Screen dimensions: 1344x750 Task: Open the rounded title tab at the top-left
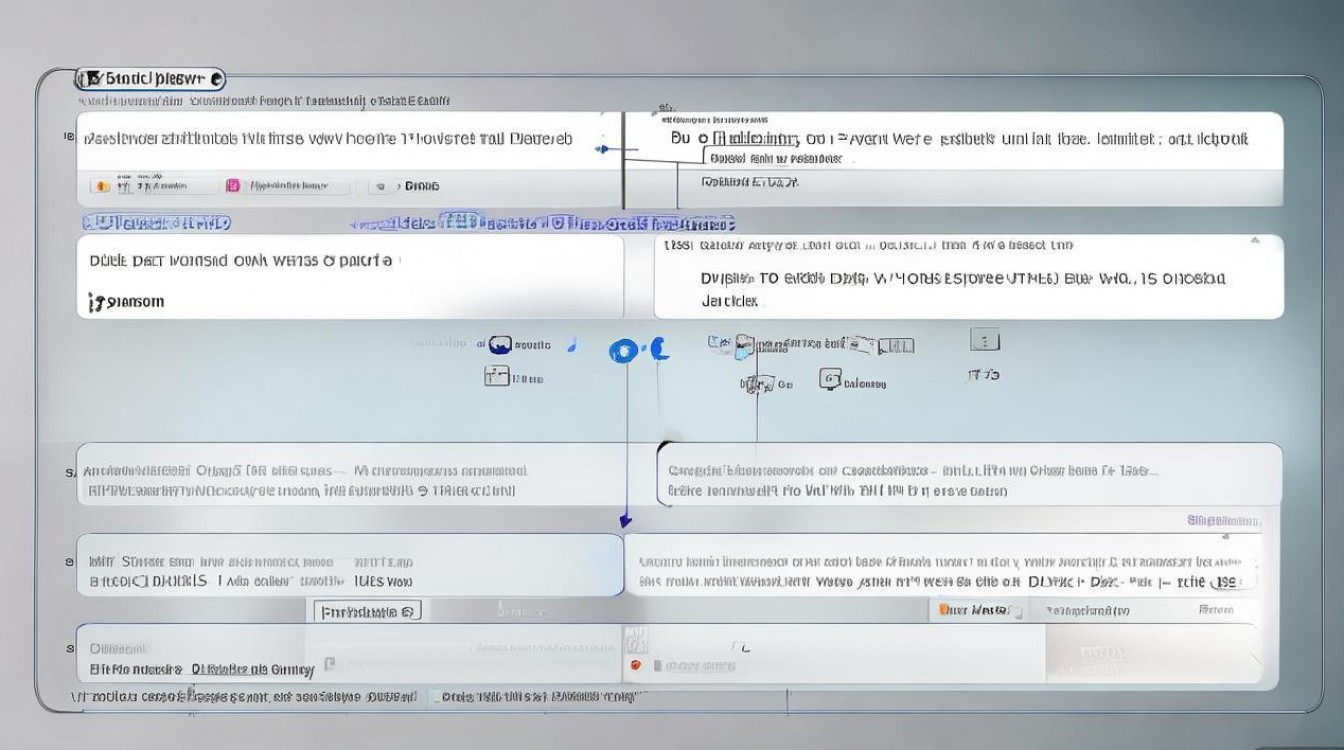coord(148,78)
